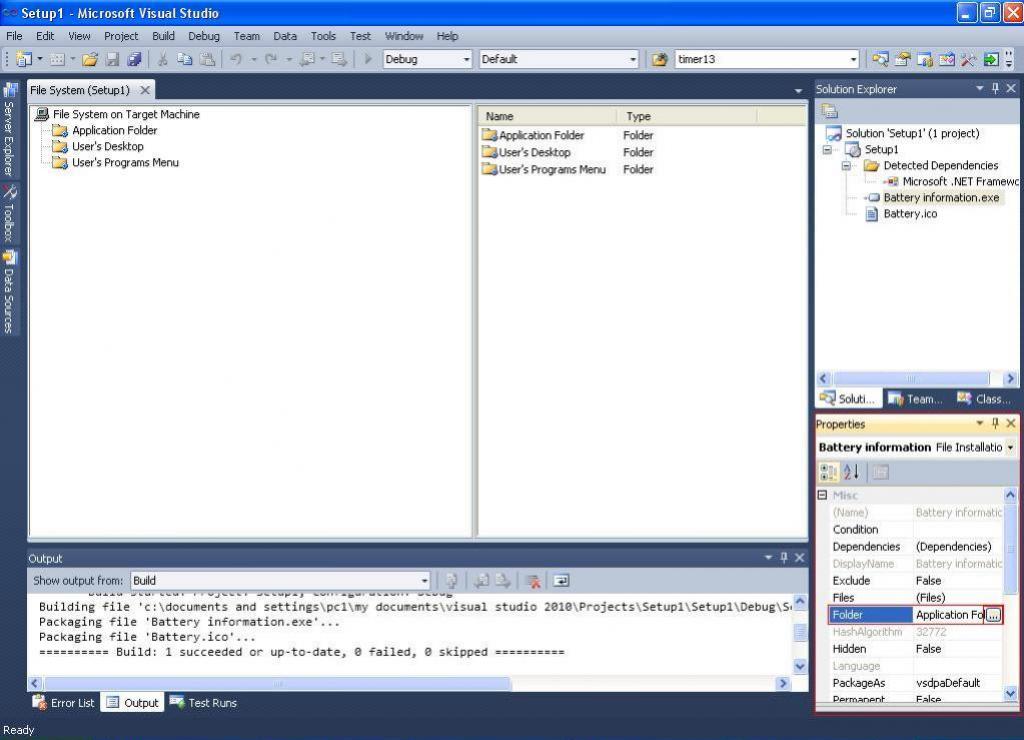
Task: Switch to the Error List tab
Action: (64, 703)
